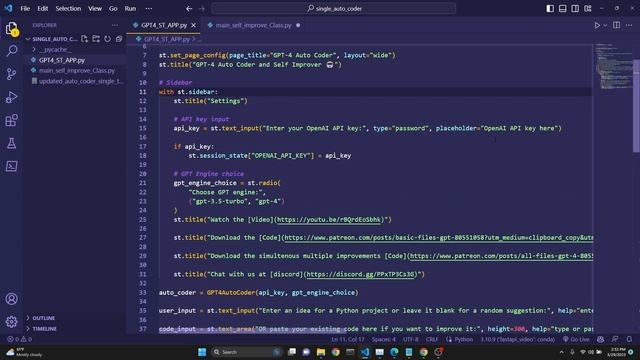Open File Explorer from taskbar
Screen dimensions: 640x360
321,352
